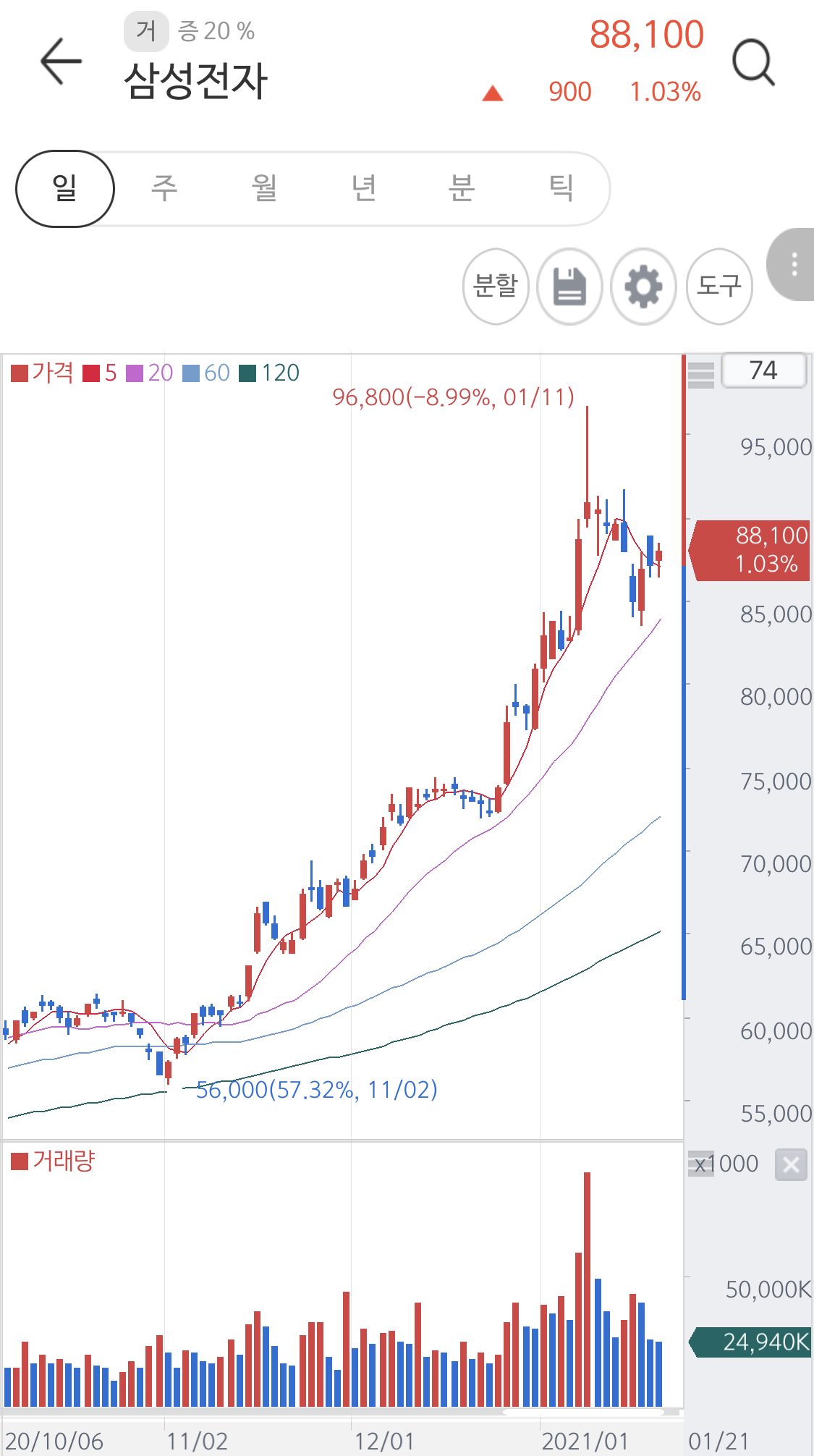Click the tallest volume bar
The image size is (814, 1456).
pyautogui.click(x=587, y=1290)
